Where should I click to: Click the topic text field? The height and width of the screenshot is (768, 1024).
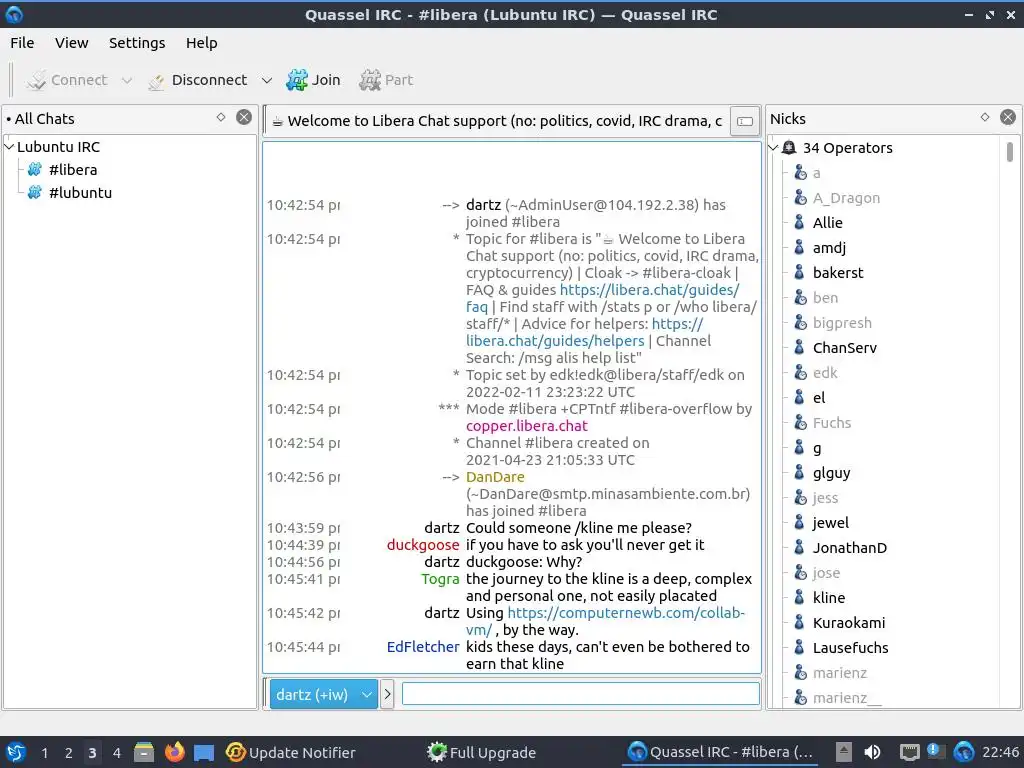(x=497, y=121)
